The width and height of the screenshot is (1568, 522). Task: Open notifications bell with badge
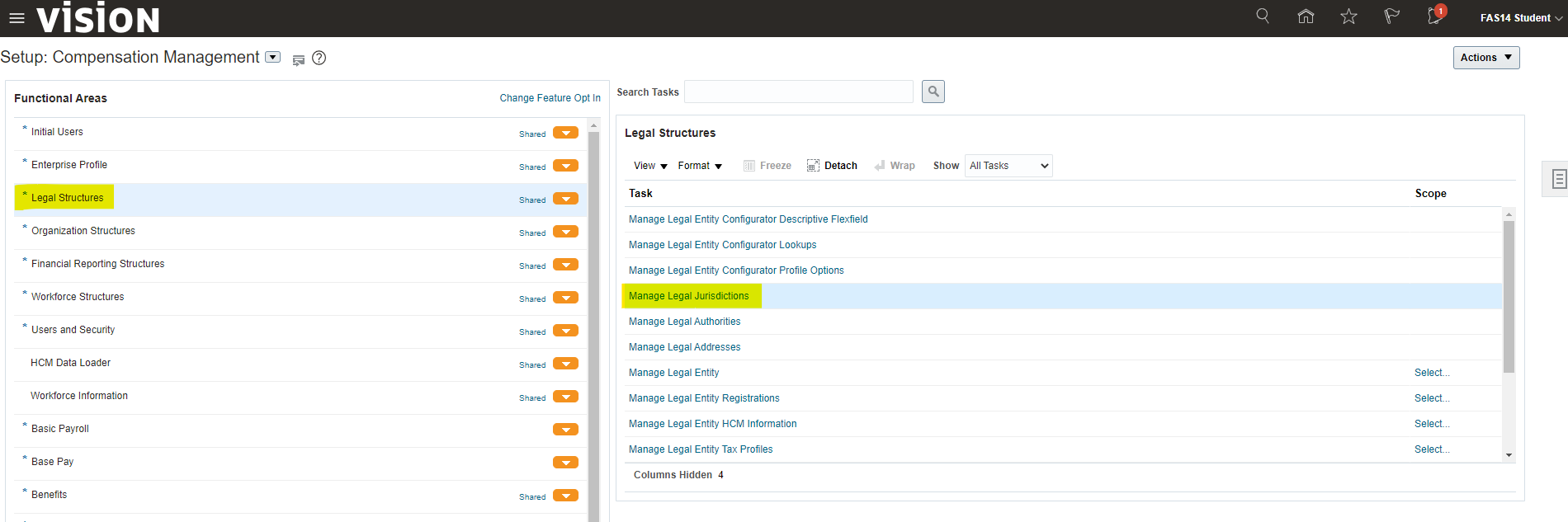(x=1435, y=16)
